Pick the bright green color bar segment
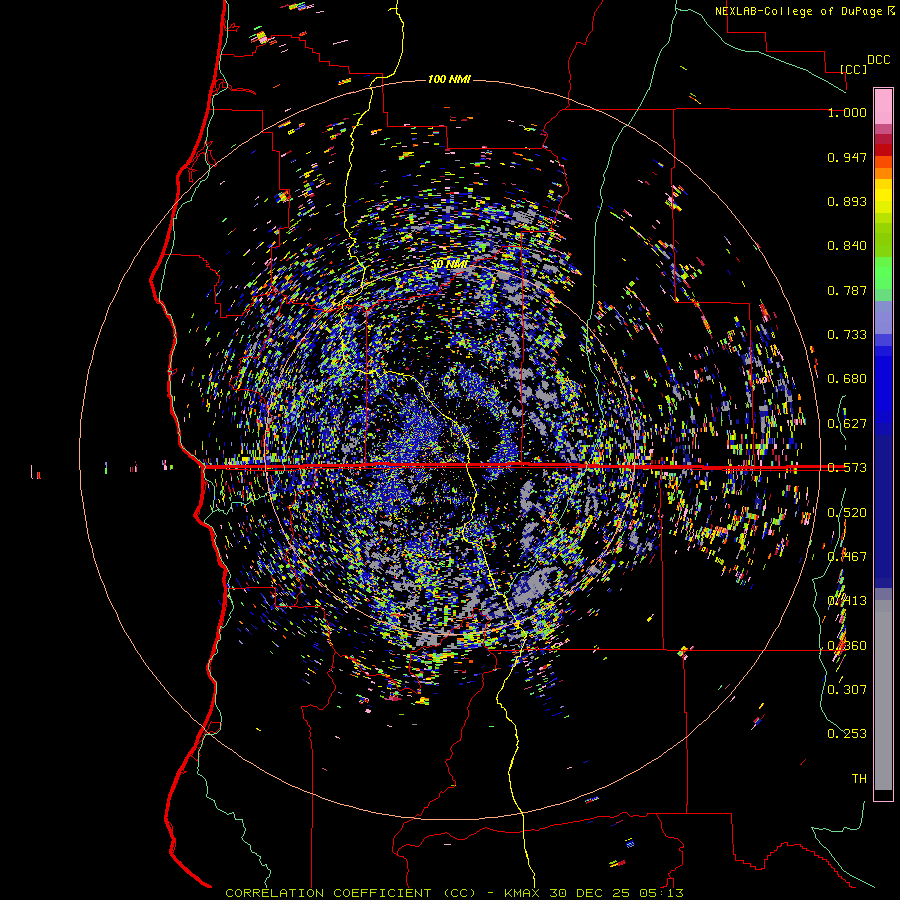The width and height of the screenshot is (900, 900). (883, 273)
